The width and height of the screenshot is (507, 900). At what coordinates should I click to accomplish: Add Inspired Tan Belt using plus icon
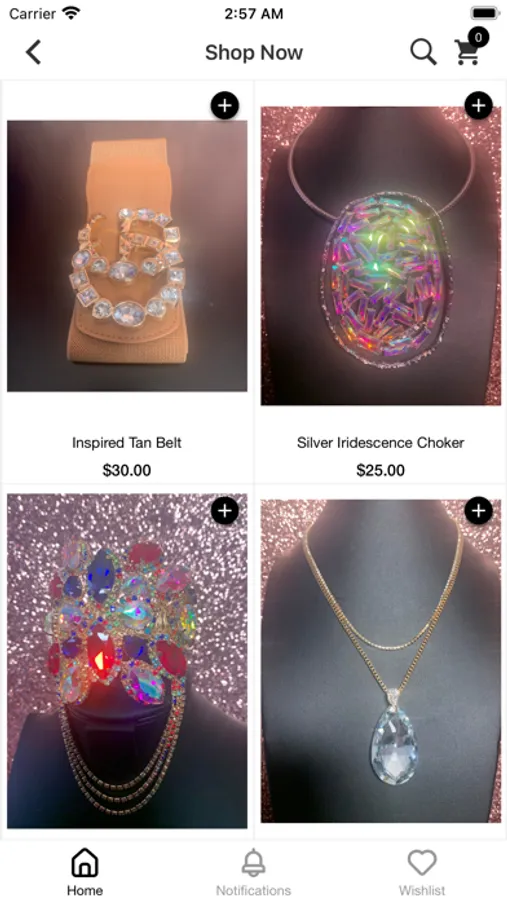[x=225, y=106]
